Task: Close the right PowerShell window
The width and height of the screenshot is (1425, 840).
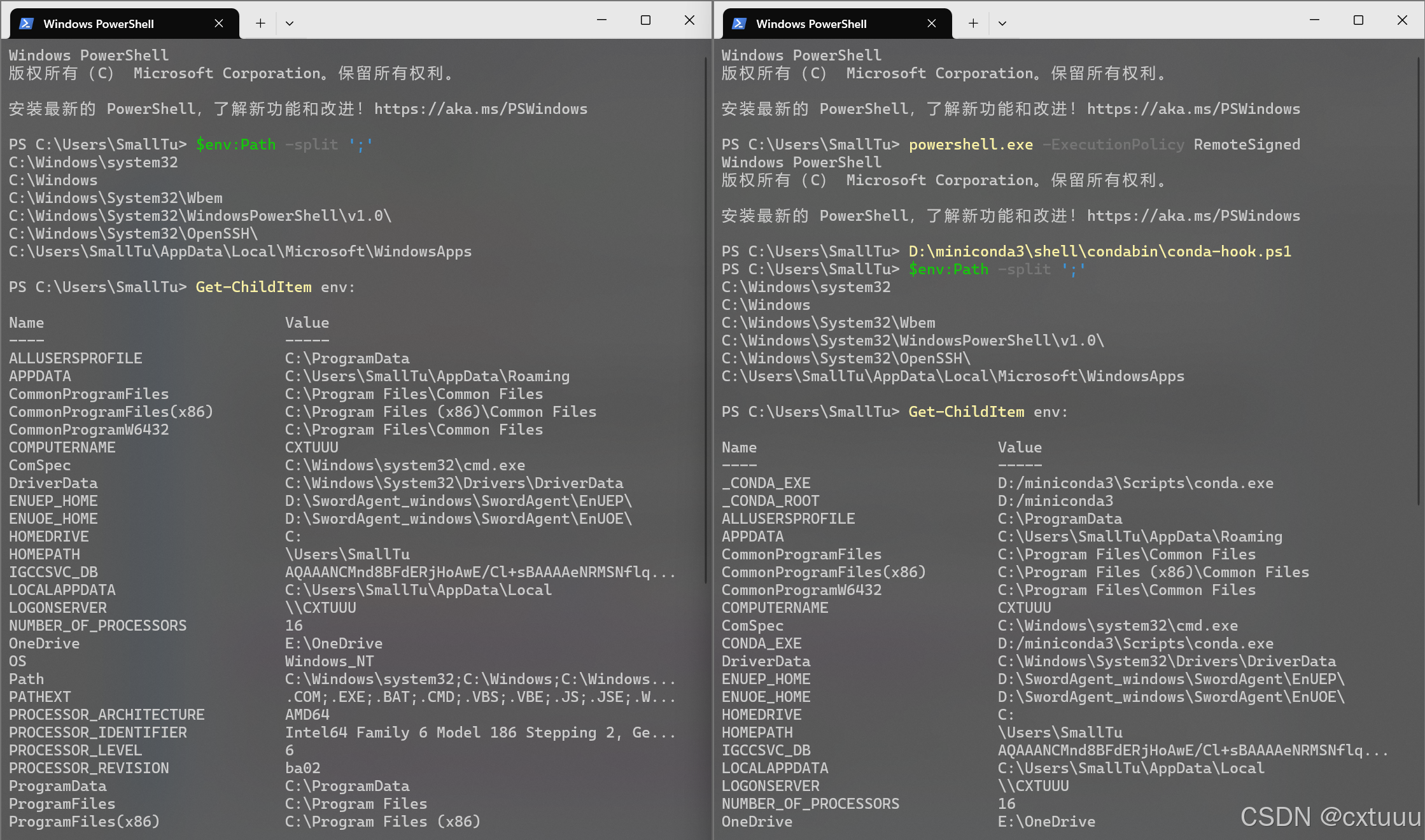Action: (1402, 20)
